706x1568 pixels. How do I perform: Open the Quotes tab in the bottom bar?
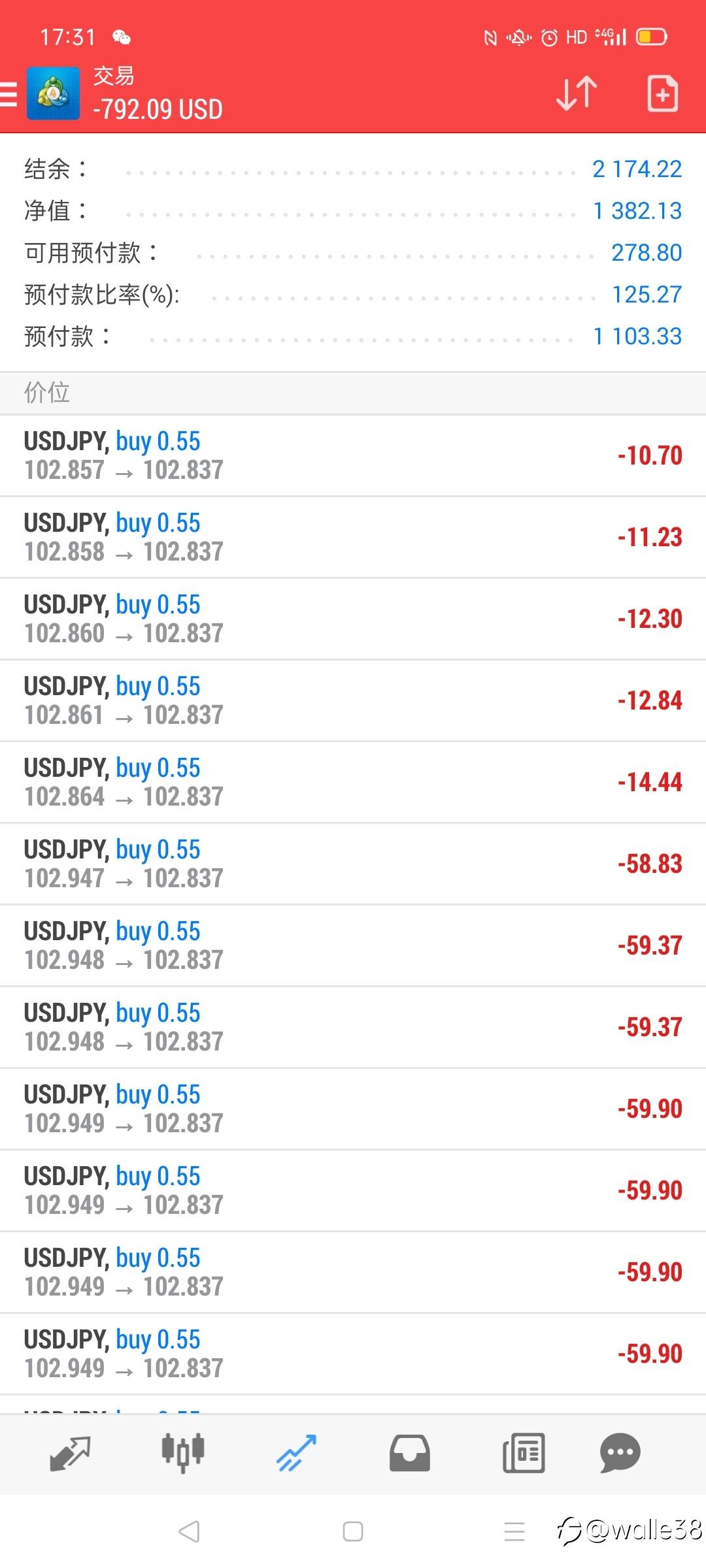[x=70, y=1453]
